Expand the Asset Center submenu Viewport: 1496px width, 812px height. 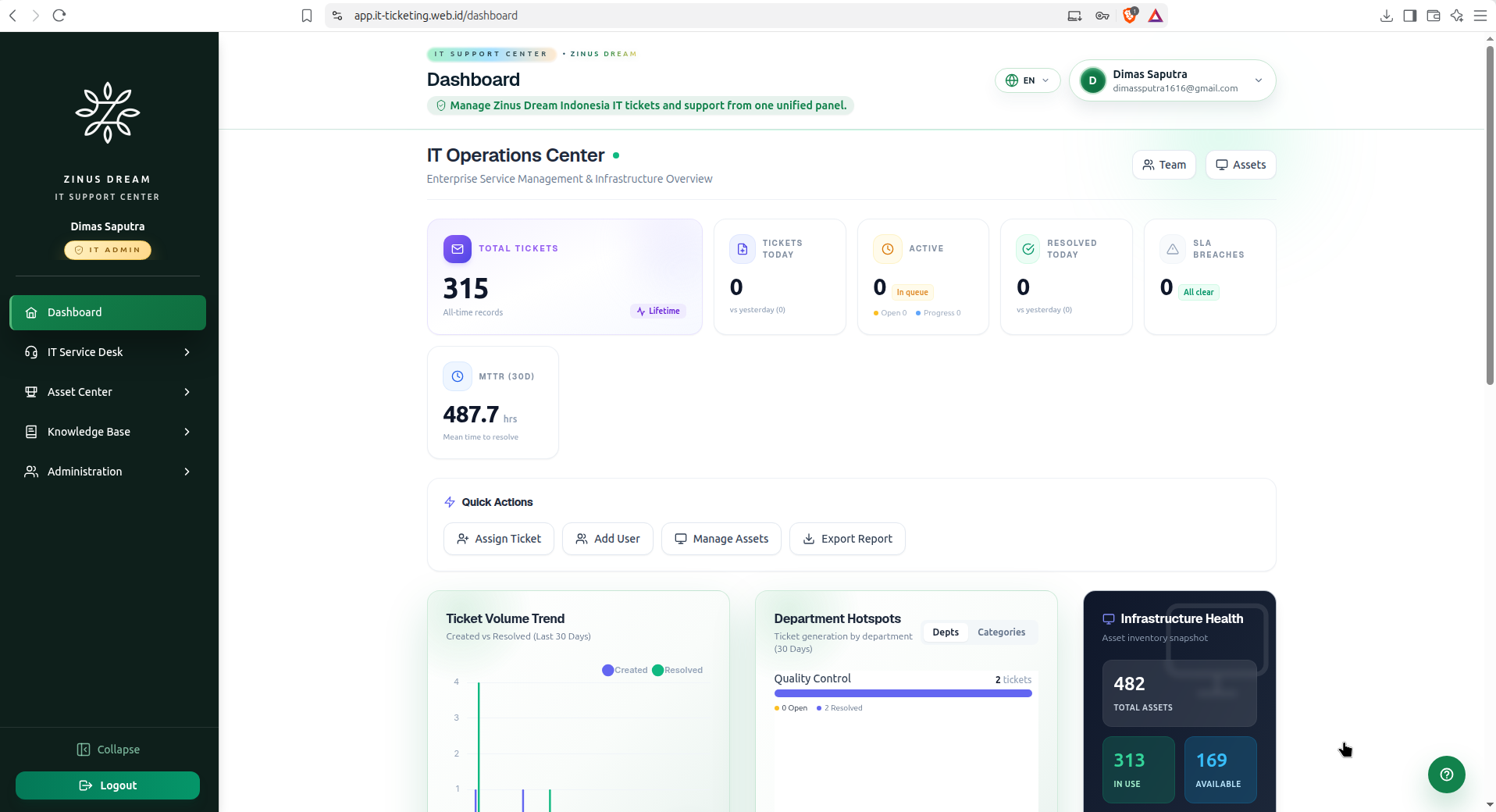pyautogui.click(x=108, y=392)
